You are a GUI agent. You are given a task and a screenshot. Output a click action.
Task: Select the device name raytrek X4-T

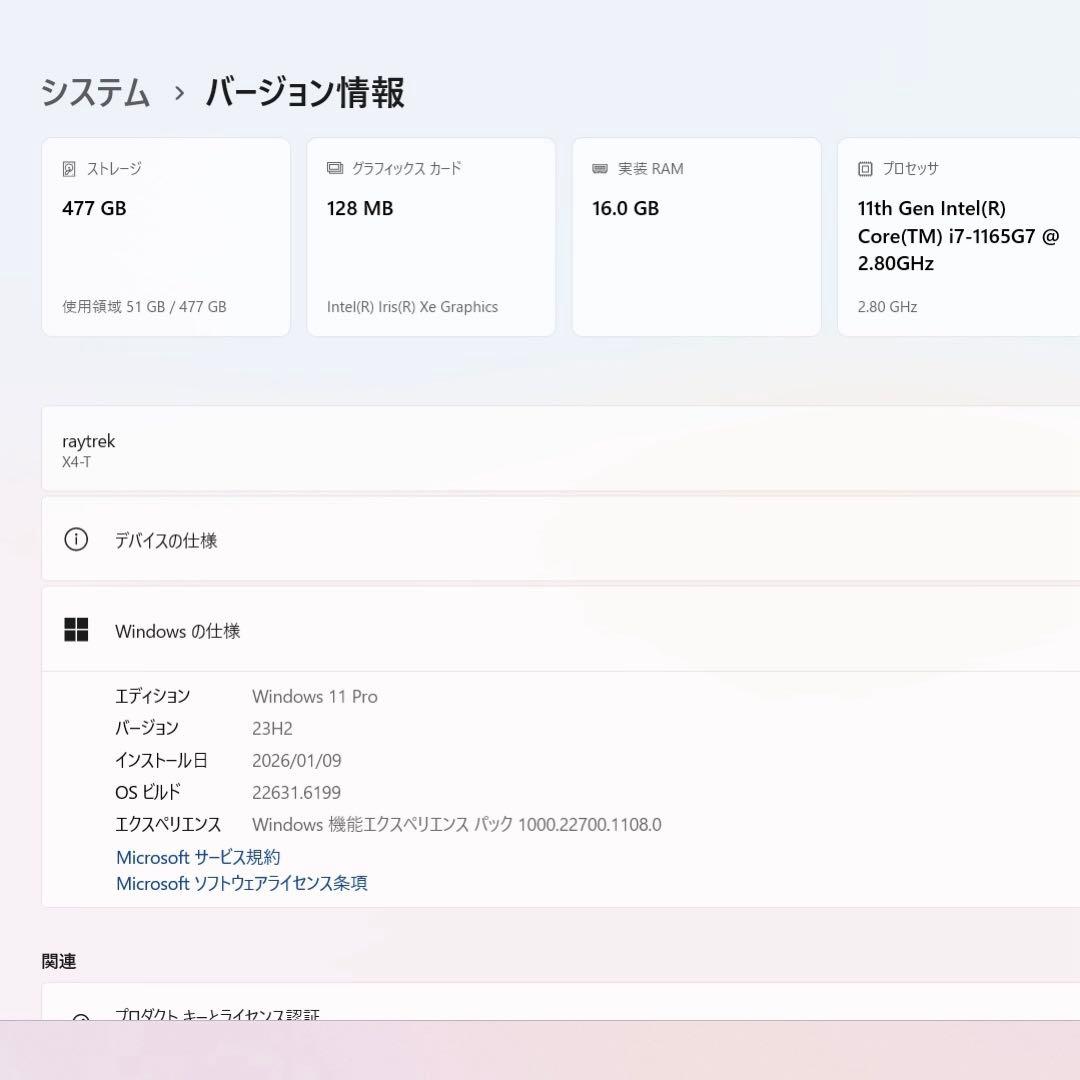coord(90,450)
